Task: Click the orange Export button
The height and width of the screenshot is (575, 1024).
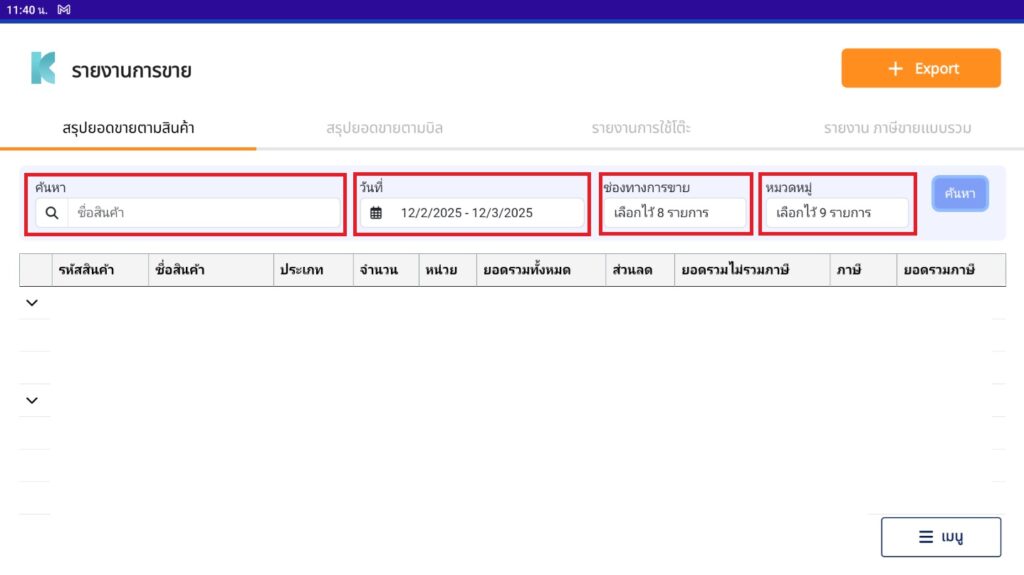Action: pyautogui.click(x=920, y=69)
